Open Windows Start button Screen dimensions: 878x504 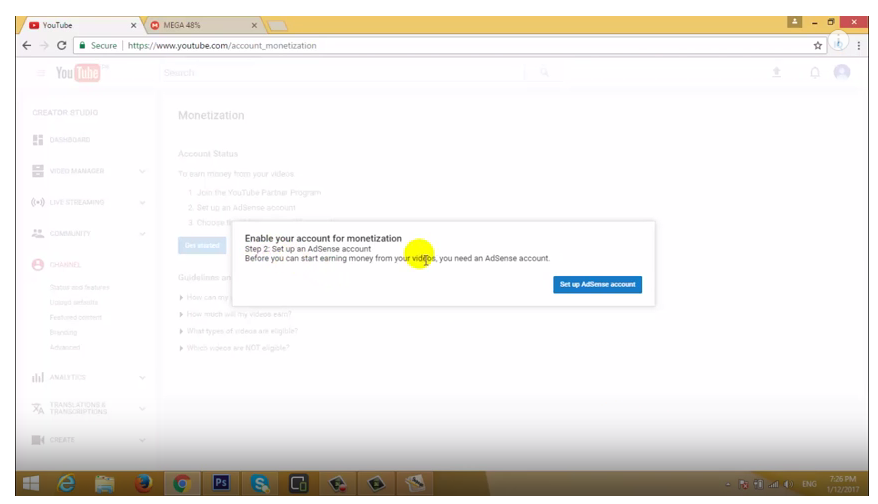[x=31, y=483]
